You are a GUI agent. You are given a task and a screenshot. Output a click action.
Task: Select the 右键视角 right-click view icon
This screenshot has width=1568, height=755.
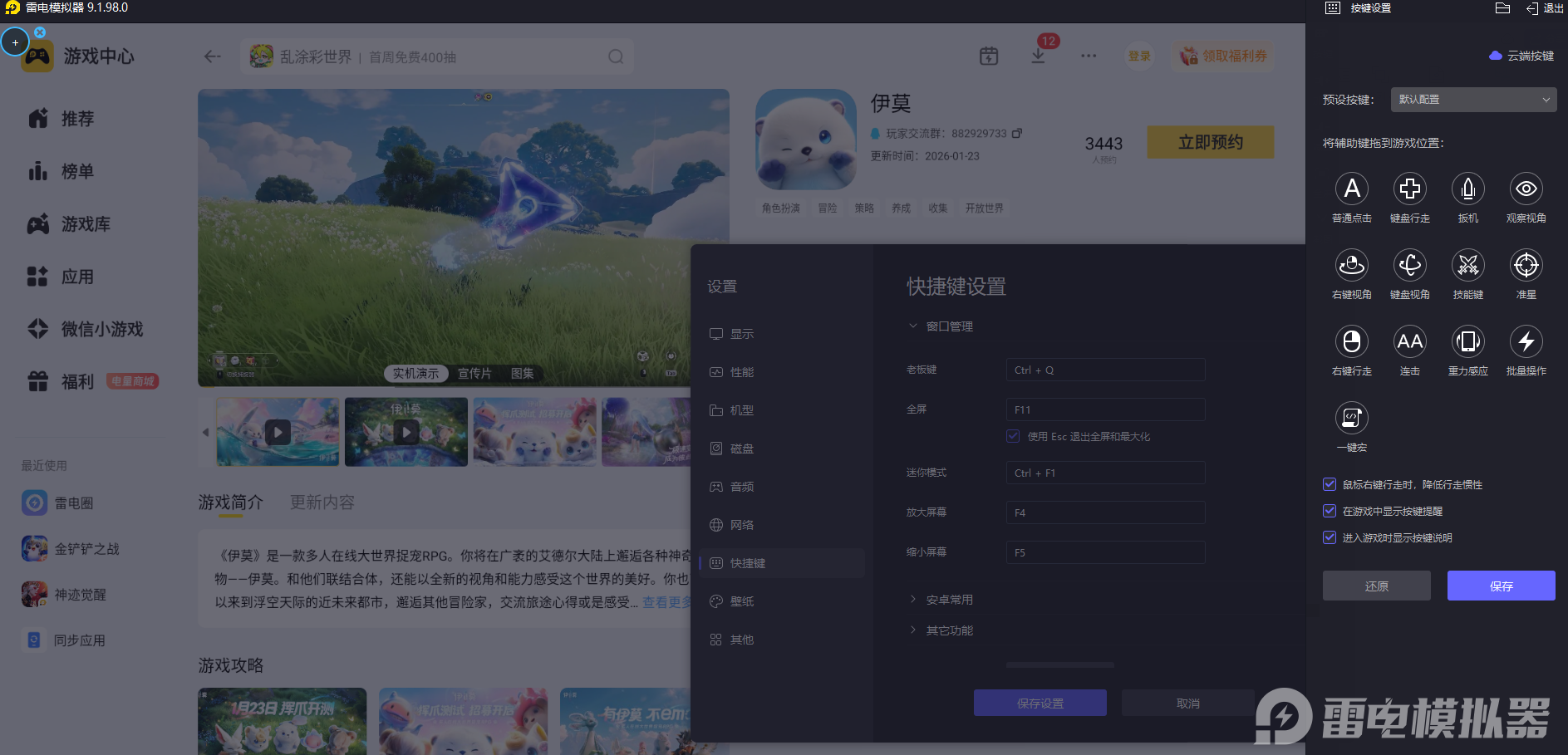[x=1352, y=265]
